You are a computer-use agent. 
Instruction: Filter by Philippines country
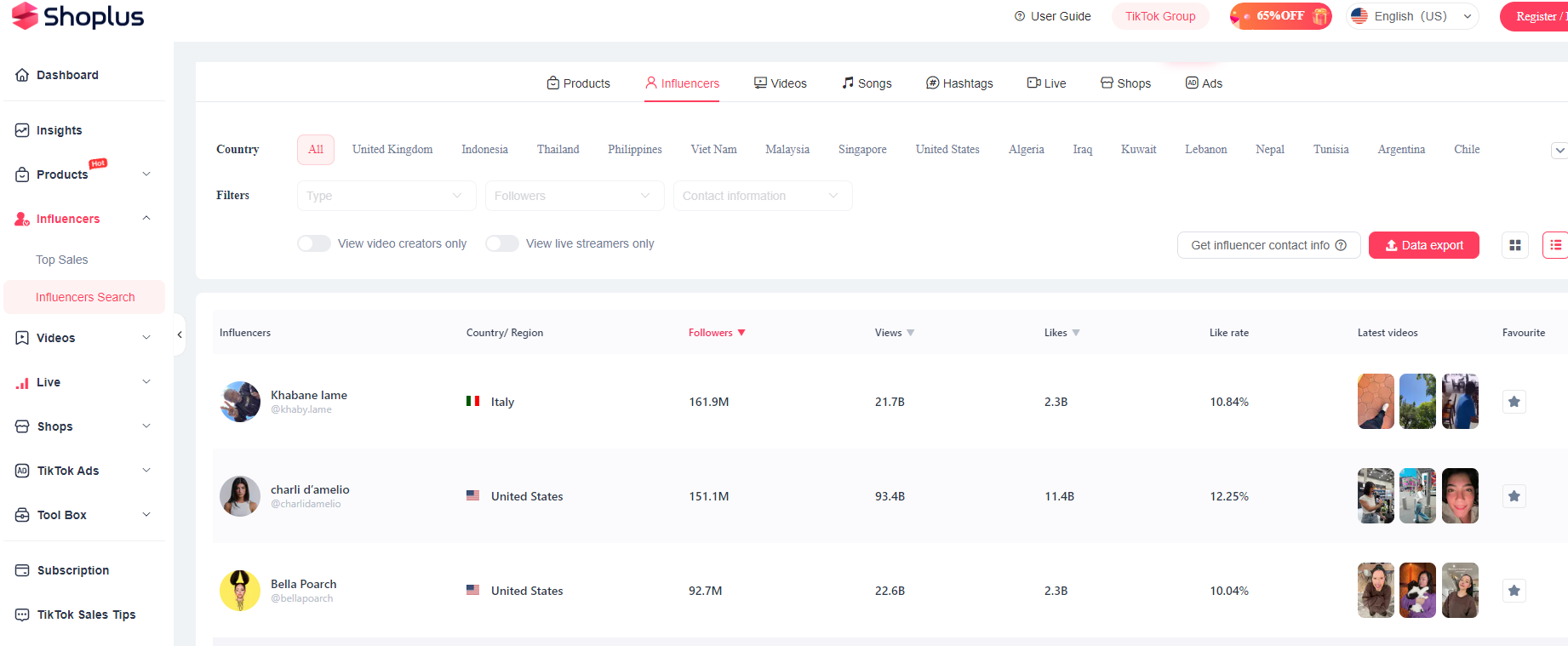click(x=635, y=149)
